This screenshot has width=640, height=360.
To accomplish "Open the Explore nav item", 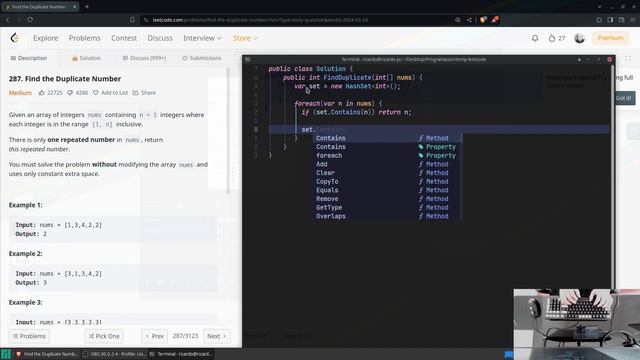I will [46, 38].
